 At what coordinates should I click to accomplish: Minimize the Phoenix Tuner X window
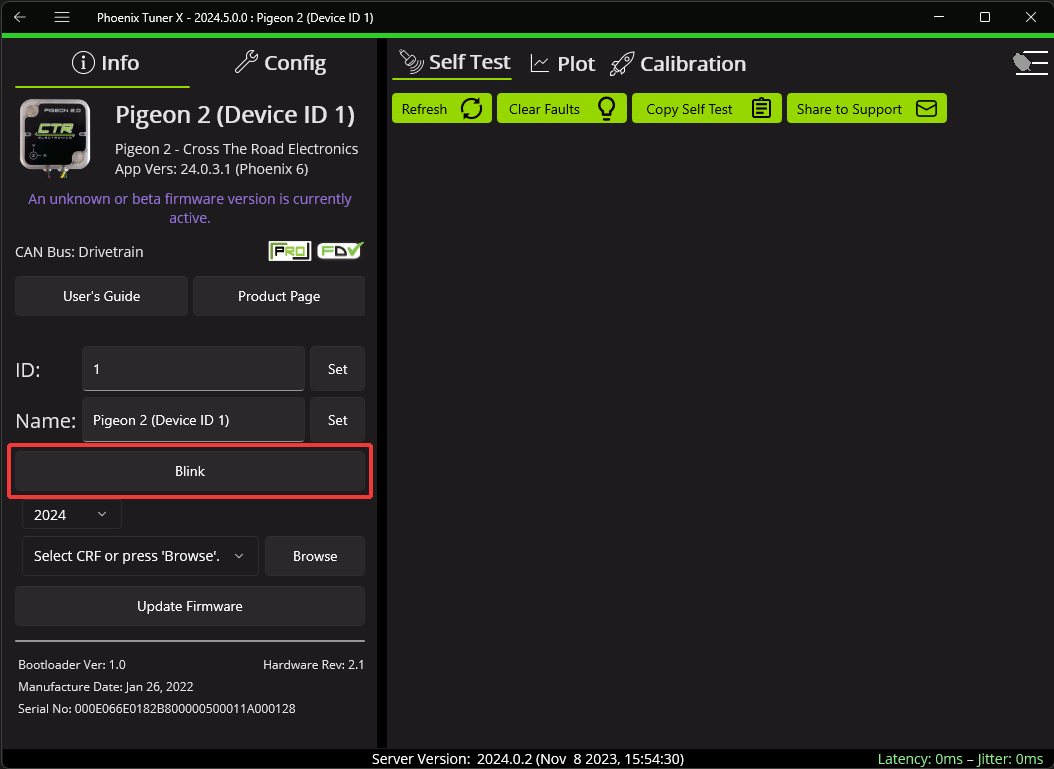click(938, 17)
